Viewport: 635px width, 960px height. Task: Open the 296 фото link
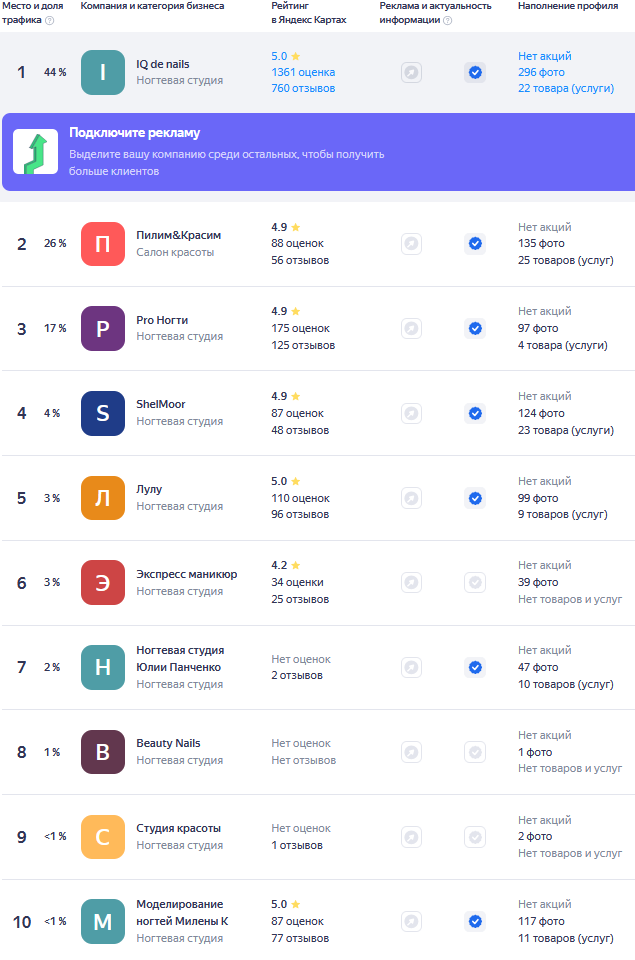click(540, 72)
